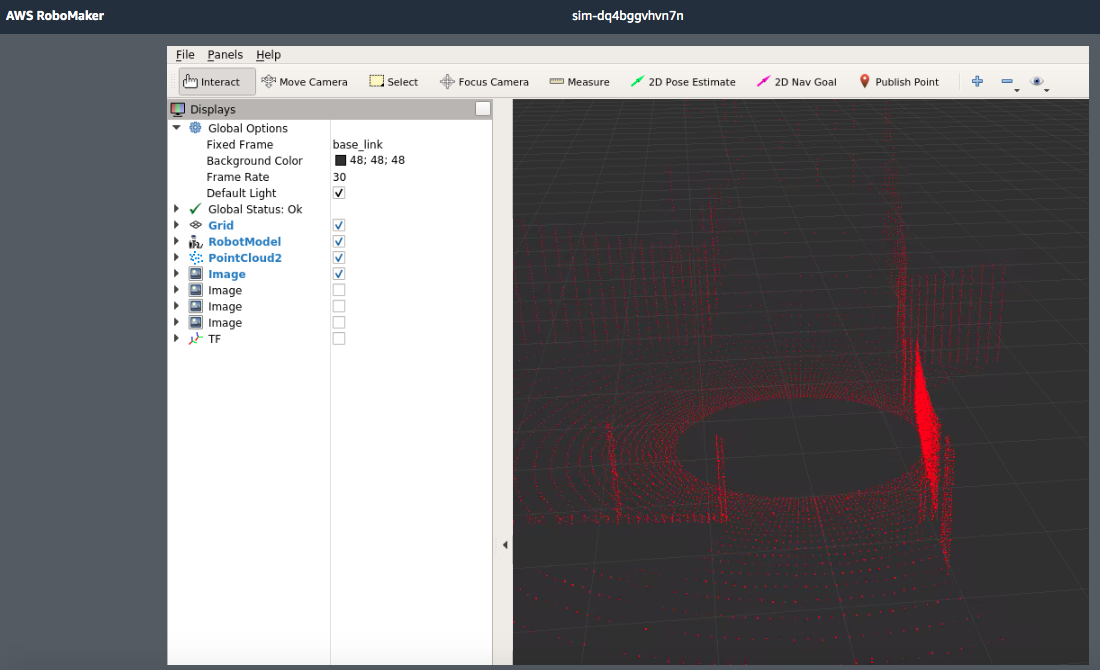Viewport: 1100px width, 670px height.
Task: Open the File menu
Action: 185,55
